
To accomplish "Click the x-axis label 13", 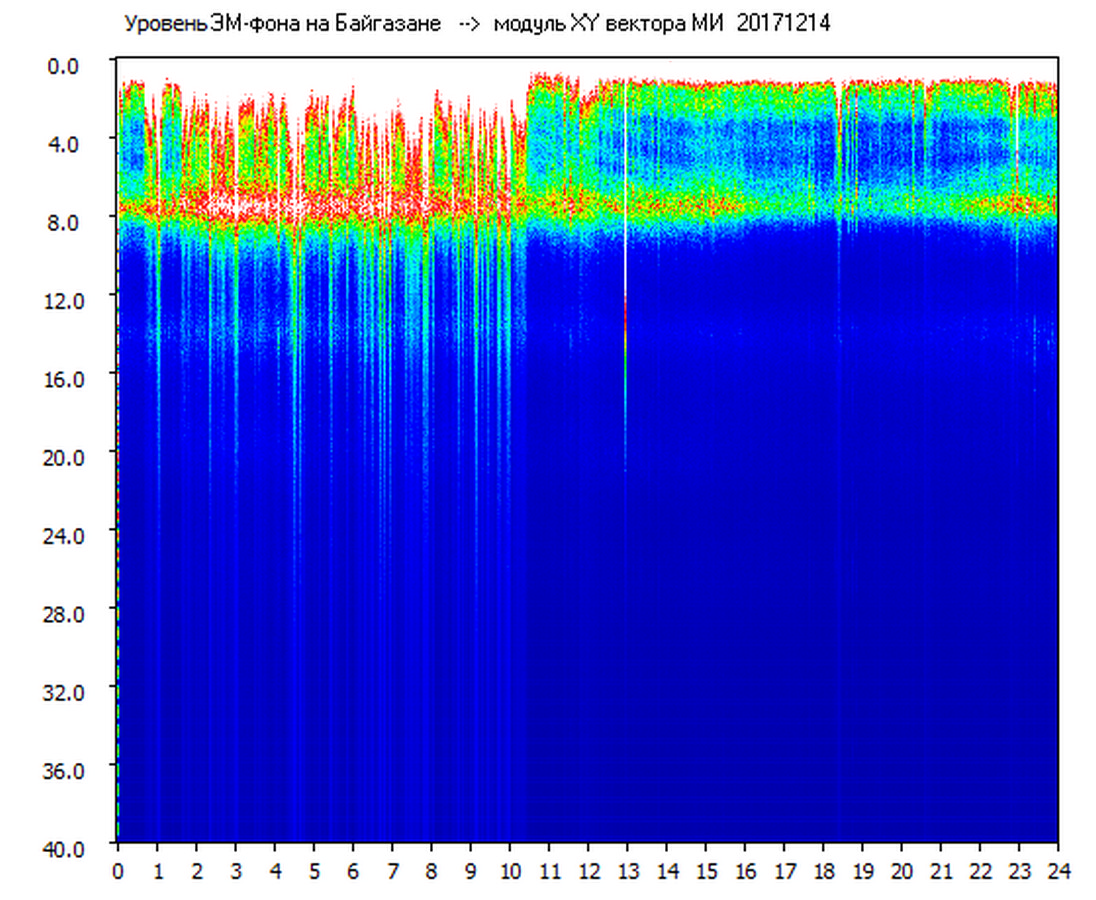I will (x=628, y=870).
